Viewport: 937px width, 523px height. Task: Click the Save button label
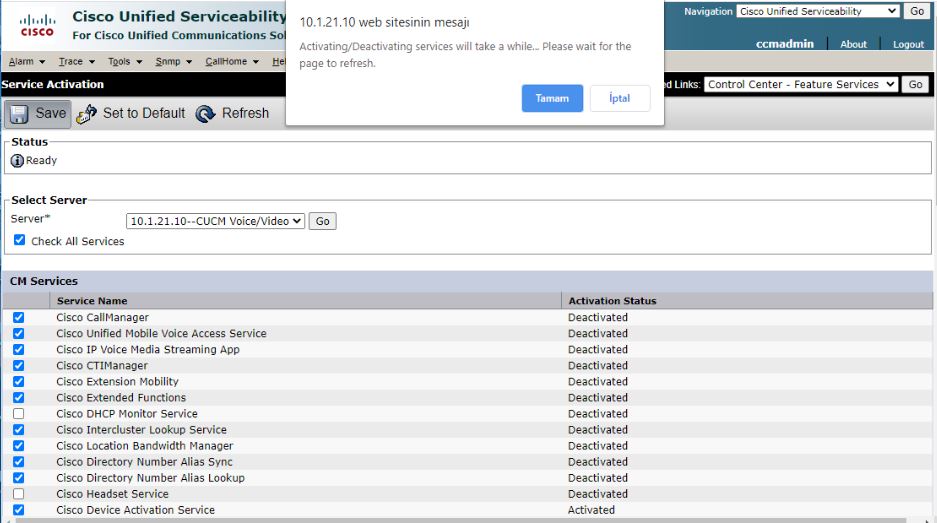coord(51,113)
